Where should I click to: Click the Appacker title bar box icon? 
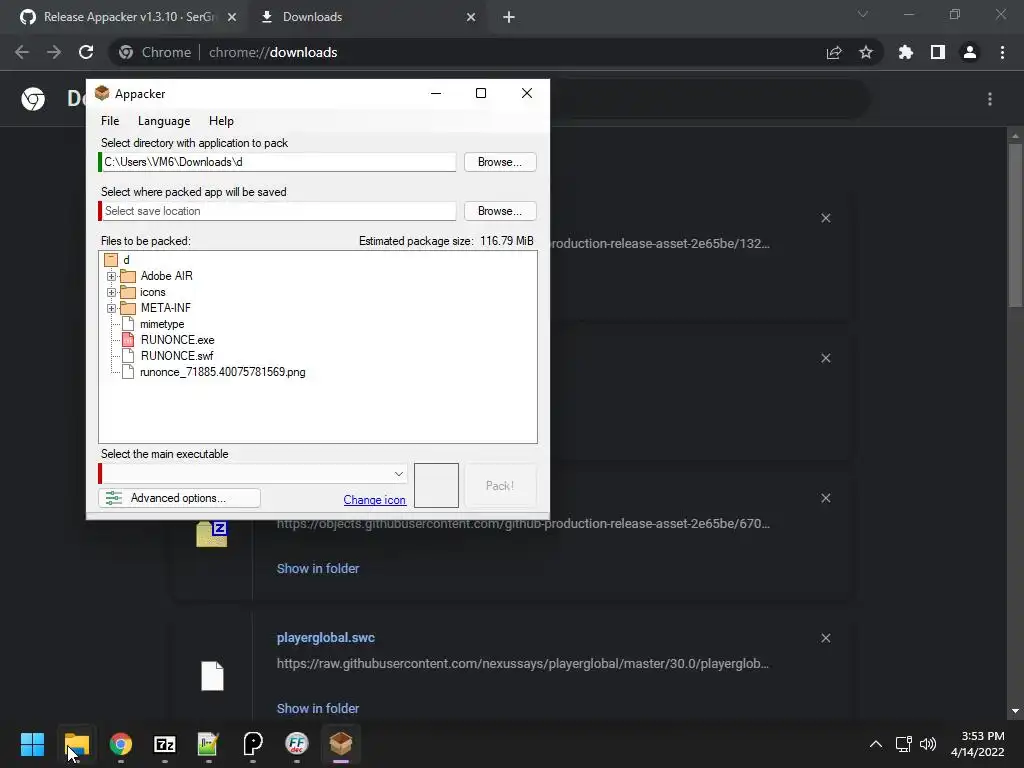[102, 93]
